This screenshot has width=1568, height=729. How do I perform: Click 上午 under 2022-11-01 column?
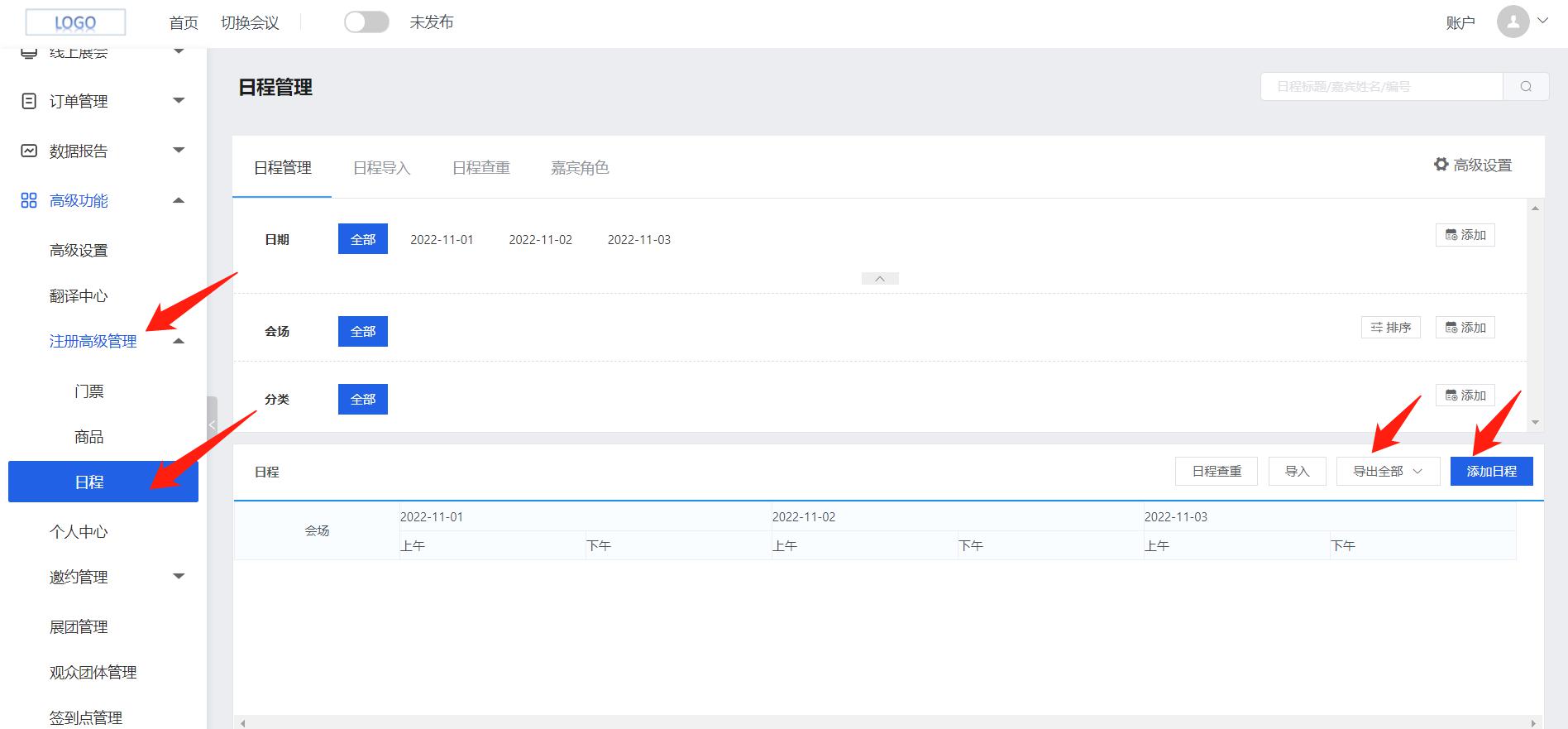pyautogui.click(x=413, y=545)
